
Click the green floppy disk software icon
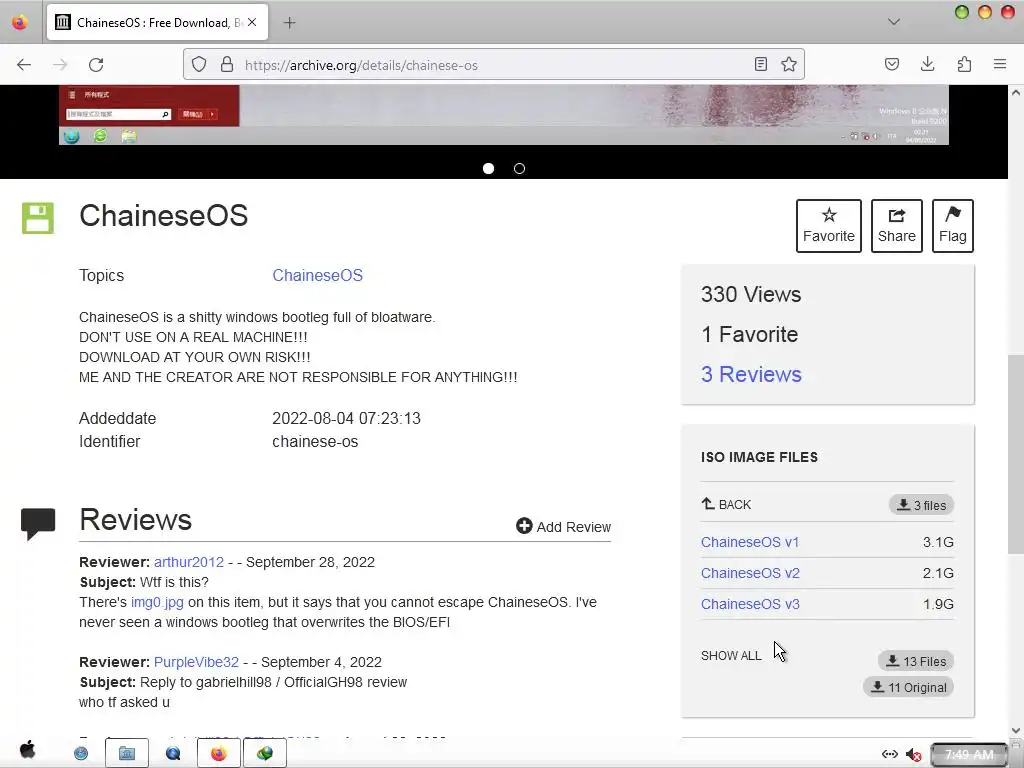[x=38, y=218]
